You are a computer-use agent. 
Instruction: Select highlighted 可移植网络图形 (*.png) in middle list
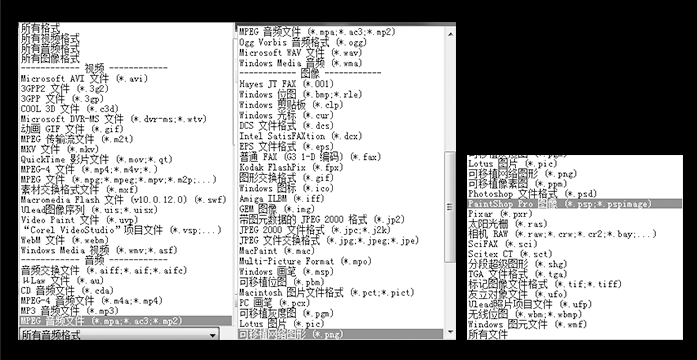click(x=341, y=334)
